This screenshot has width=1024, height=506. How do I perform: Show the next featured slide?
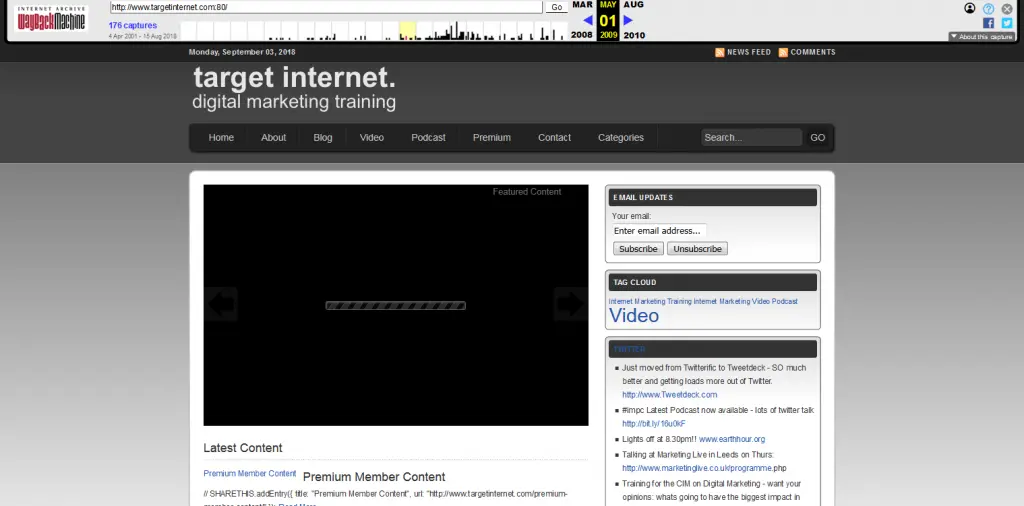coord(571,303)
